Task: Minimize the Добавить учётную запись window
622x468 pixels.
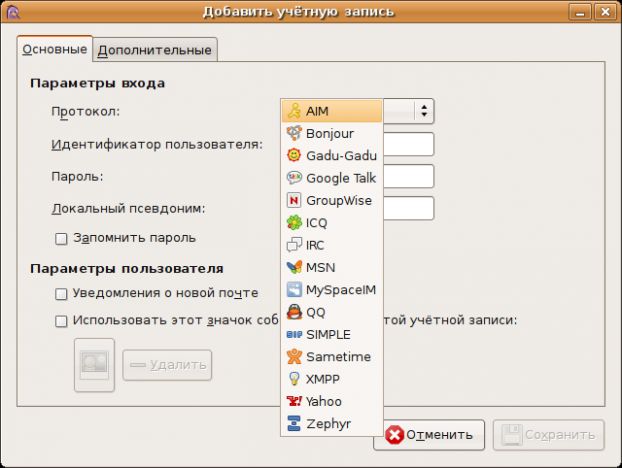Action: click(x=580, y=12)
